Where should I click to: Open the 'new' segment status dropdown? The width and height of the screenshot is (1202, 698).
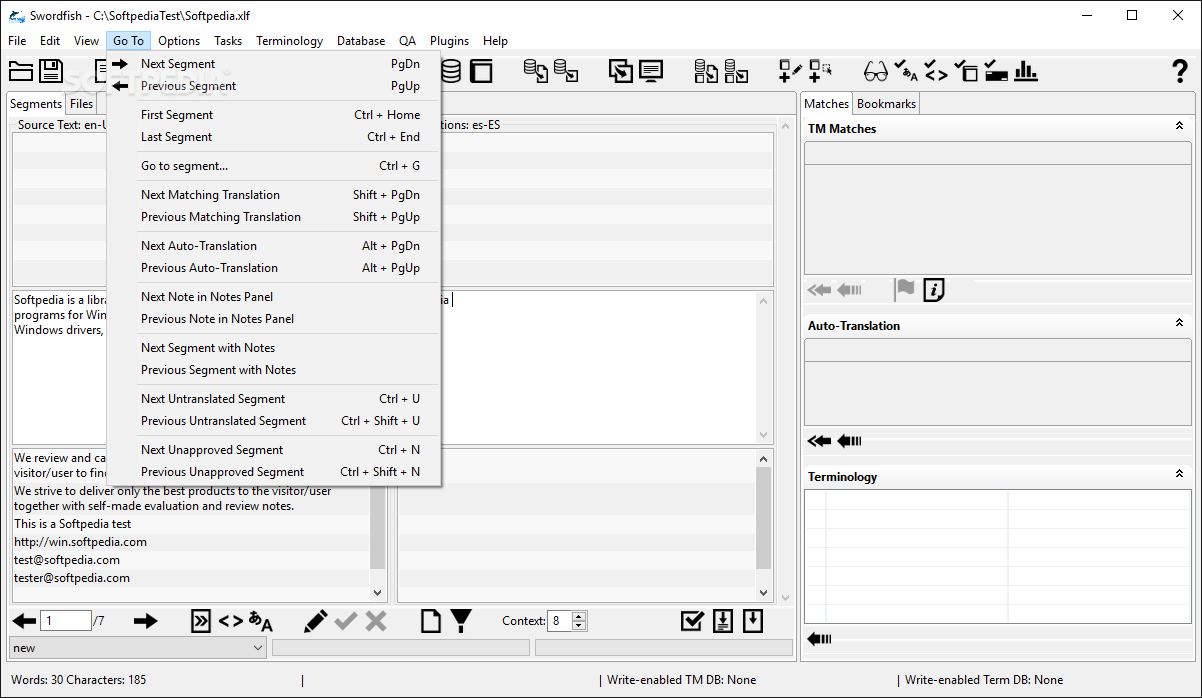(137, 648)
